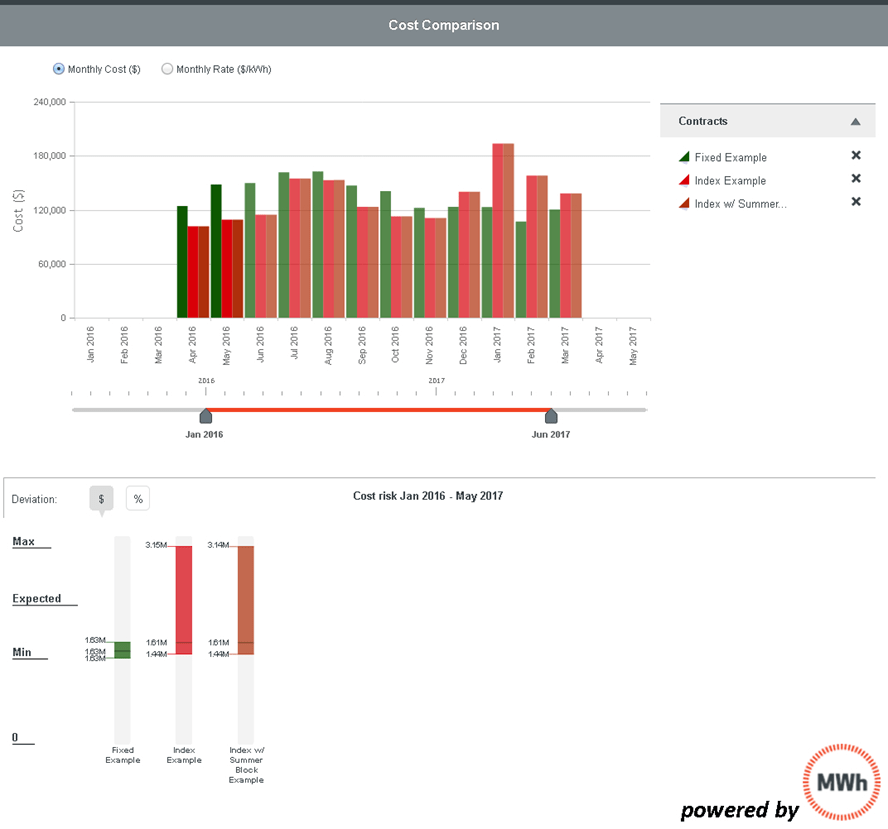Collapse the Contracts panel arrow

tap(855, 122)
